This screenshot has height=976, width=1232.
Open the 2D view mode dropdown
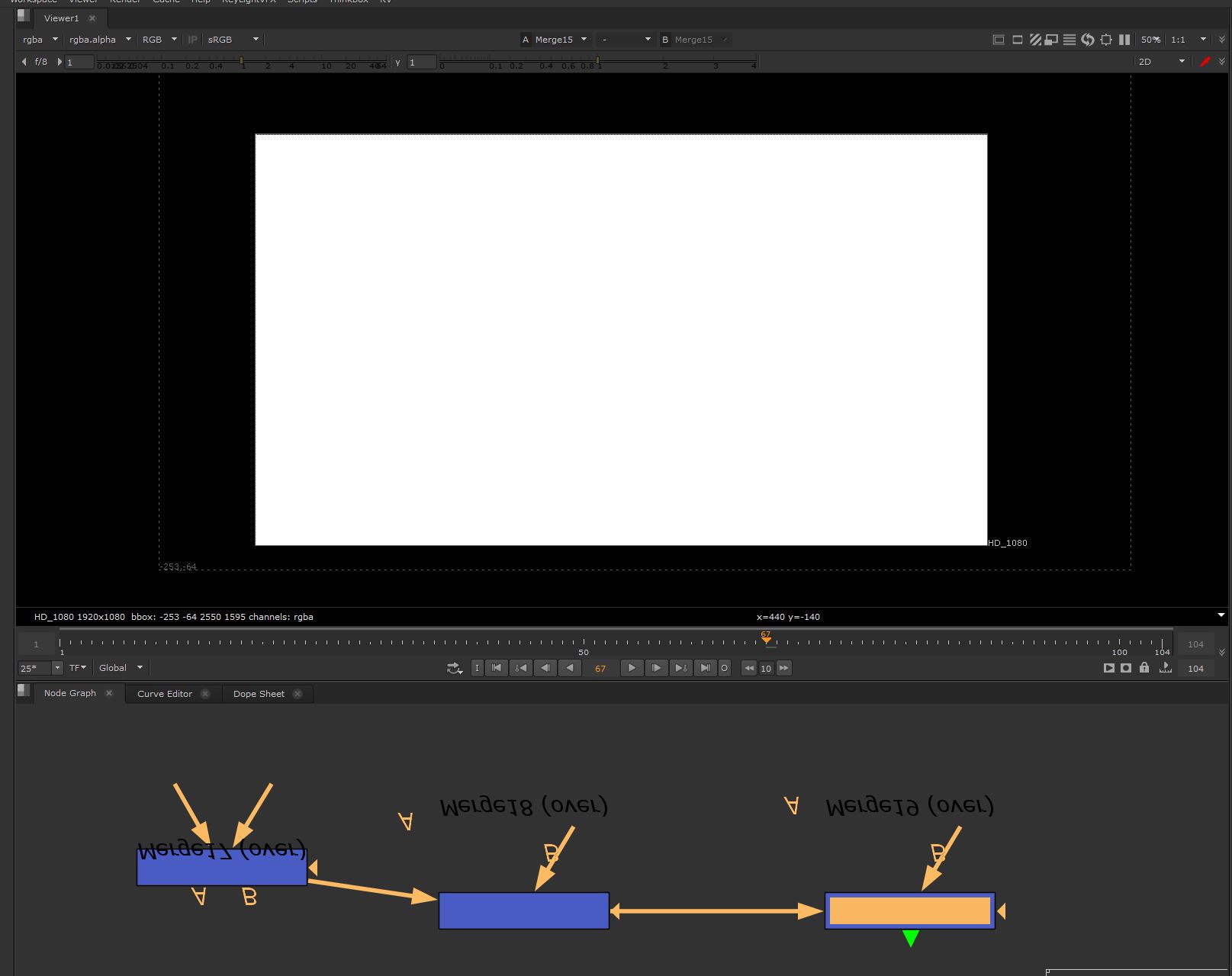tap(1161, 62)
